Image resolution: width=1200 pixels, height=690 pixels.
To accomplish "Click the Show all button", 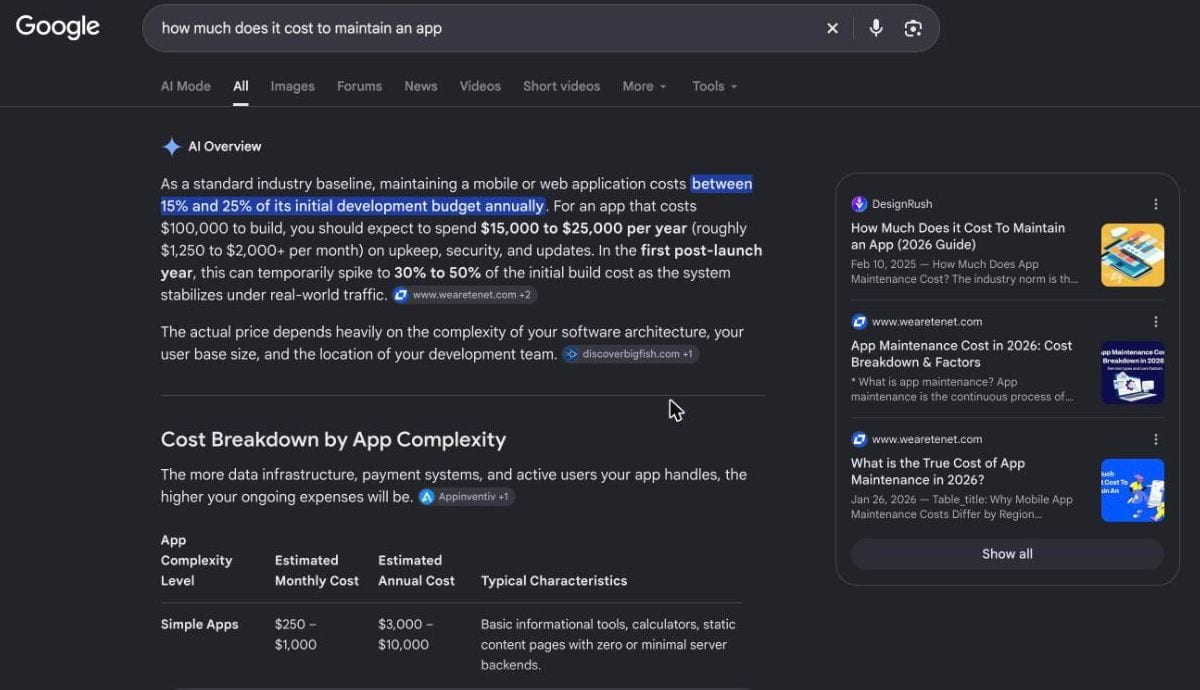I will click(x=1007, y=554).
